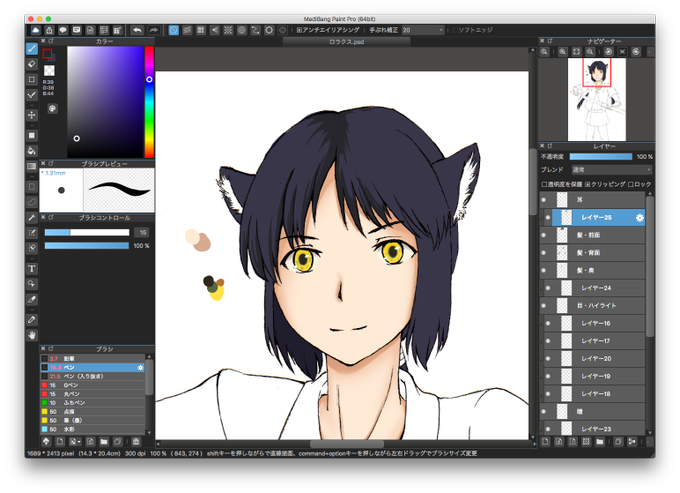Hide the レイヤー25 layer visibility dot
The width and height of the screenshot is (680, 493).
(548, 218)
